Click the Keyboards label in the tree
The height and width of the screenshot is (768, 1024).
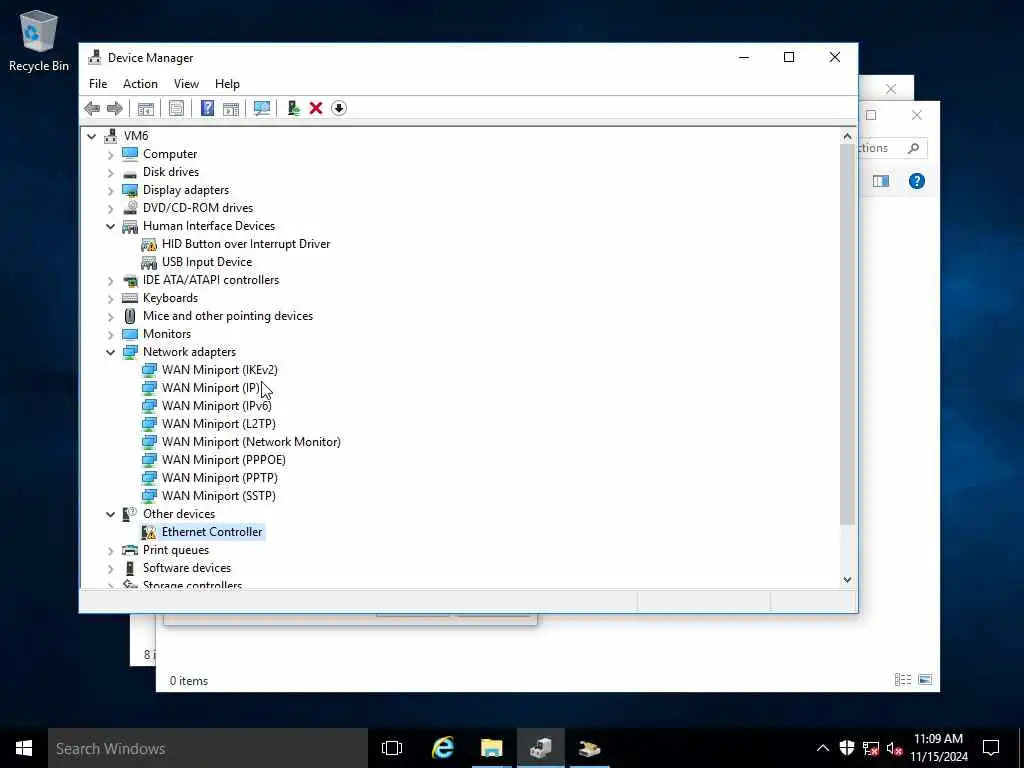170,298
